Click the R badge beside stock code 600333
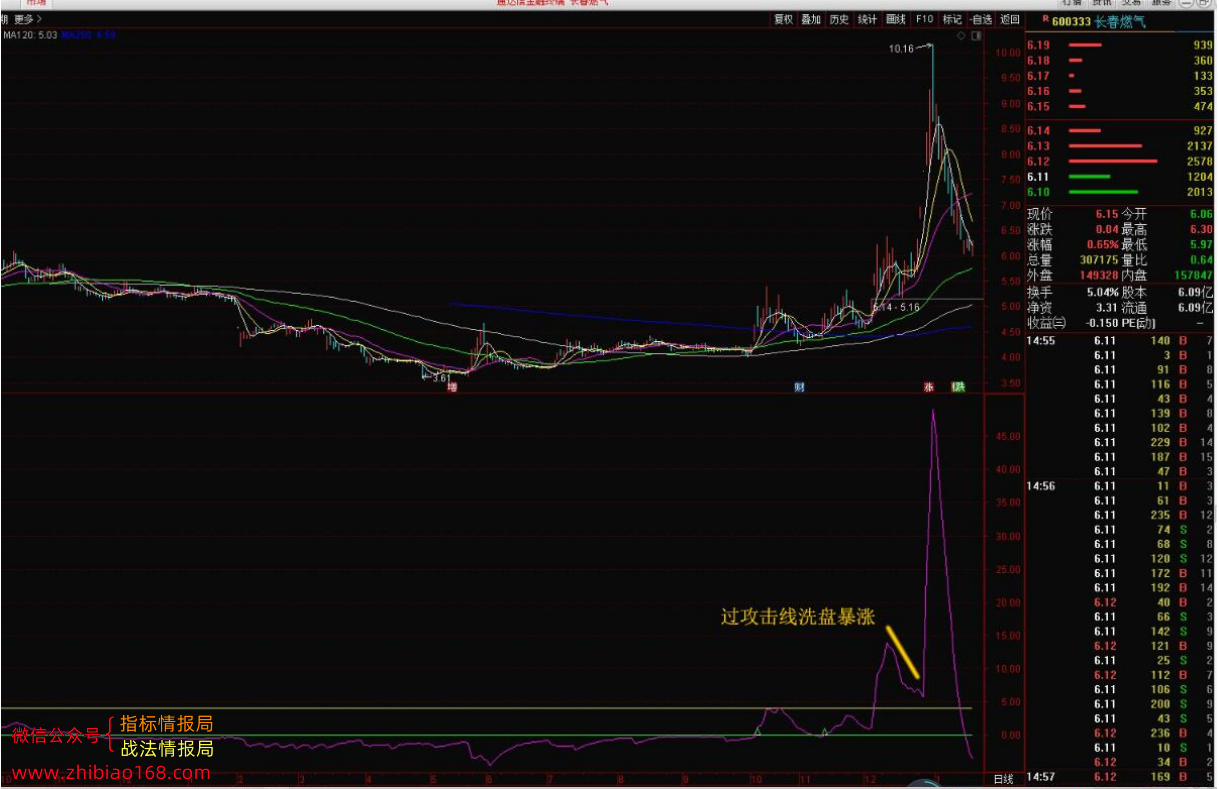1219x789 pixels. 1045,19
